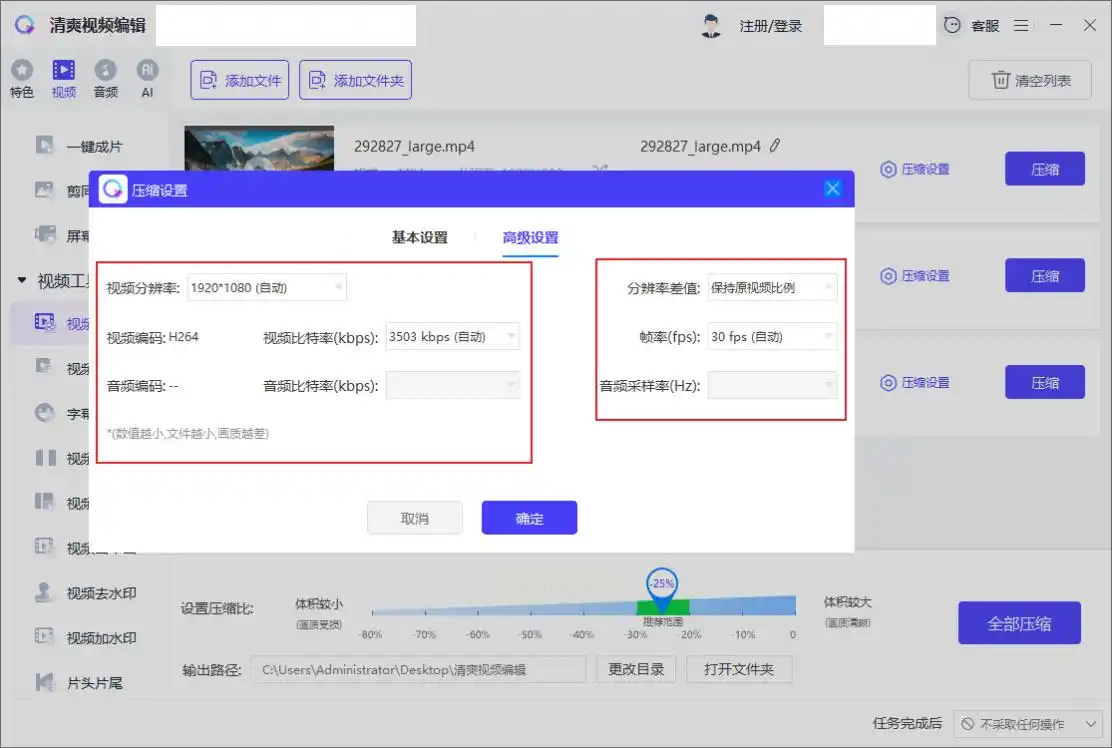Viewport: 1112px width, 748px height.
Task: Expand the 视频分辨率 dropdown
Action: pos(266,288)
